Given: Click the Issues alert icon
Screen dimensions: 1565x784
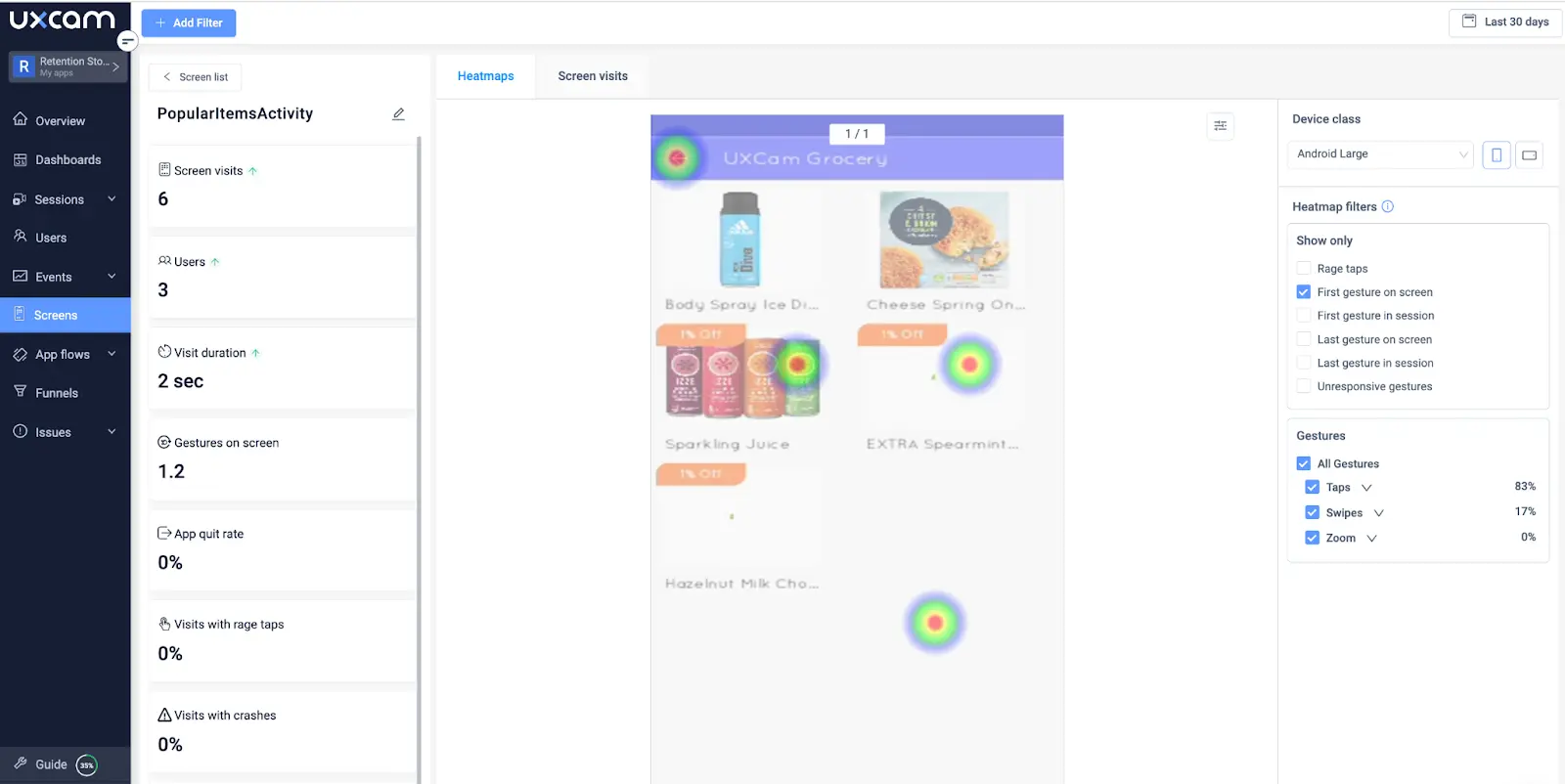Looking at the screenshot, I should tap(21, 431).
